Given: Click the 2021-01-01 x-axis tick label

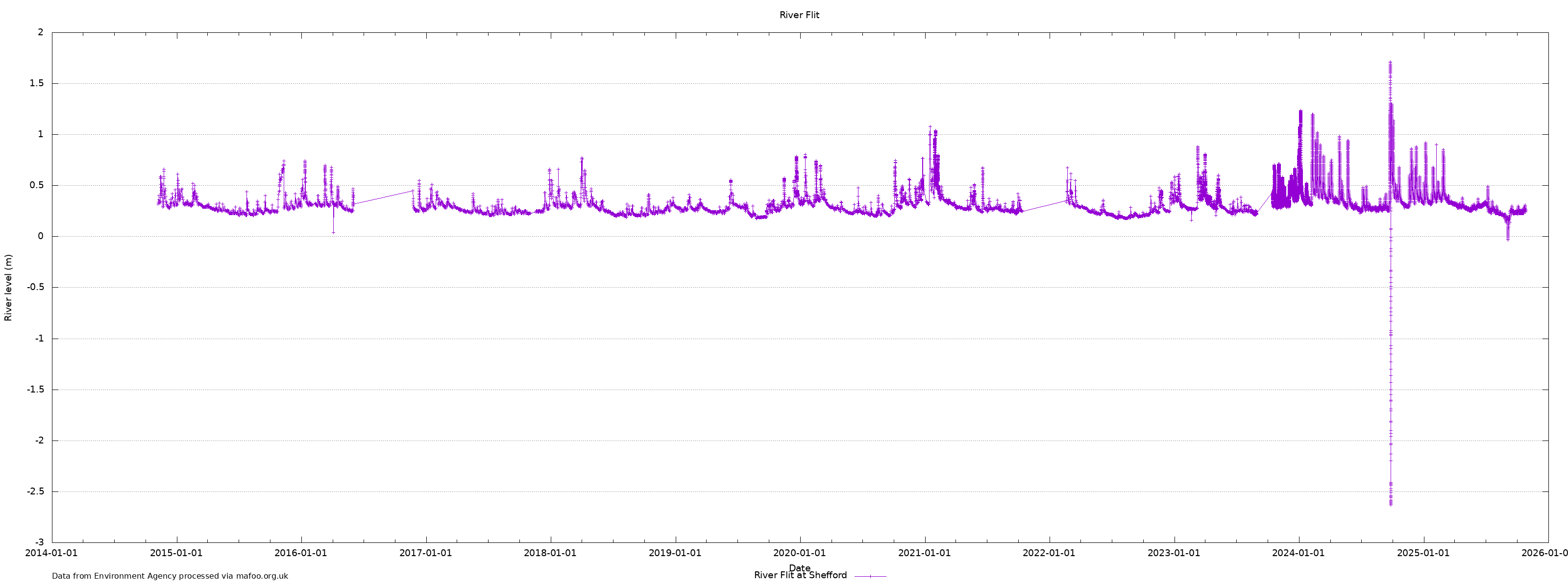Looking at the screenshot, I should 924,553.
